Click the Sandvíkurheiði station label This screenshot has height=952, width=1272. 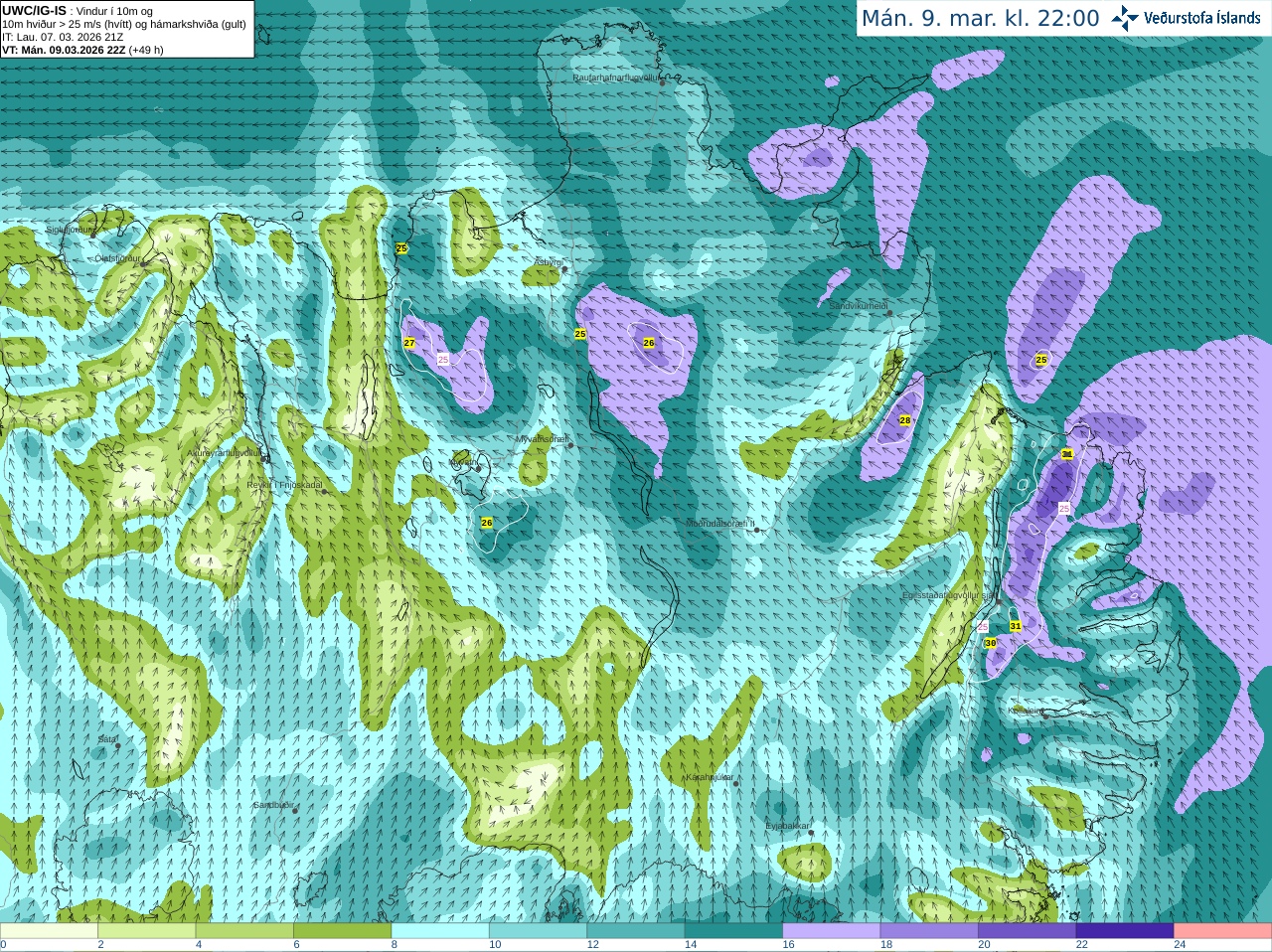pos(858,306)
